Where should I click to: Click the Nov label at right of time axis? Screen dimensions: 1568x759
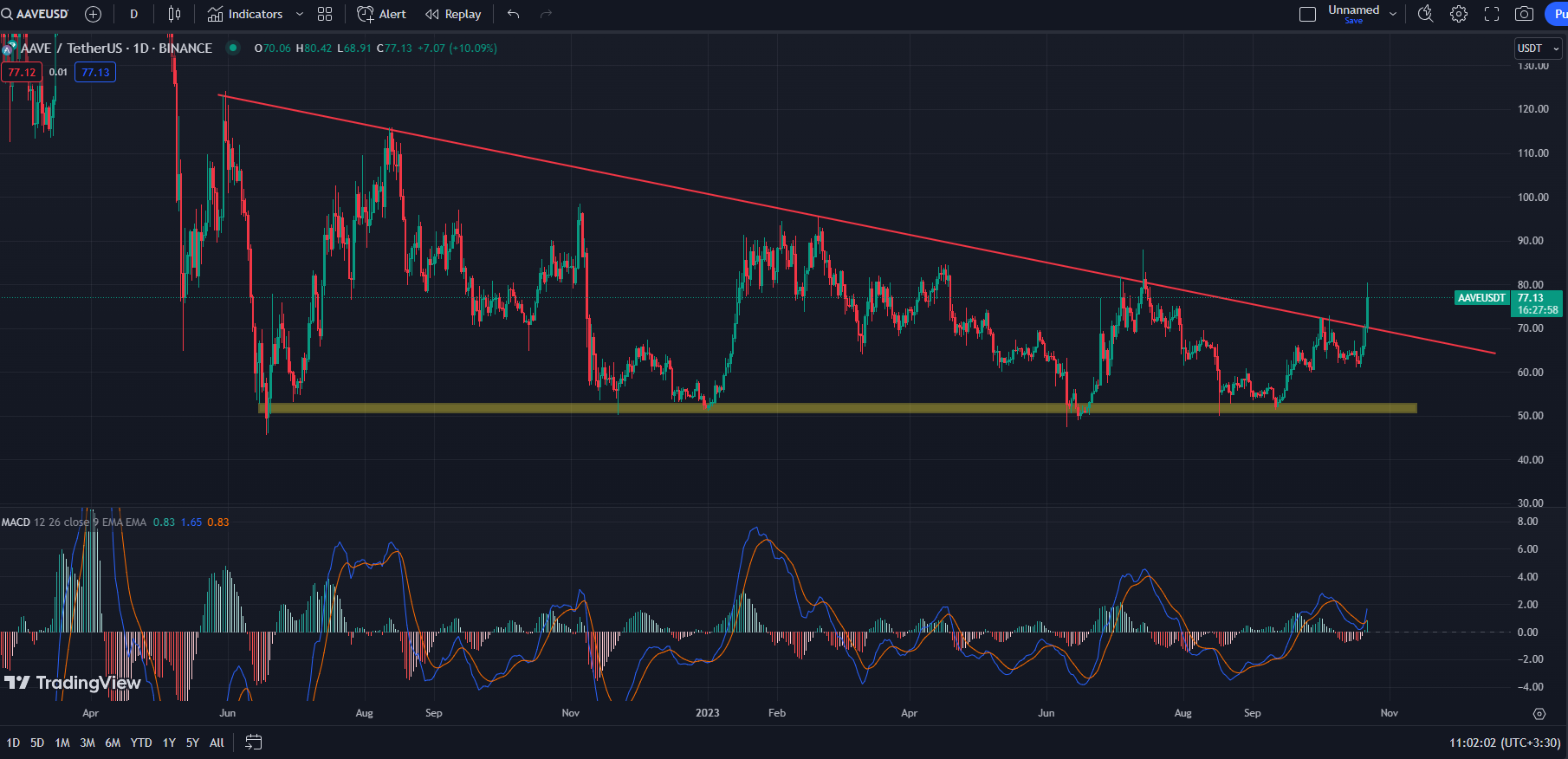[x=1390, y=713]
